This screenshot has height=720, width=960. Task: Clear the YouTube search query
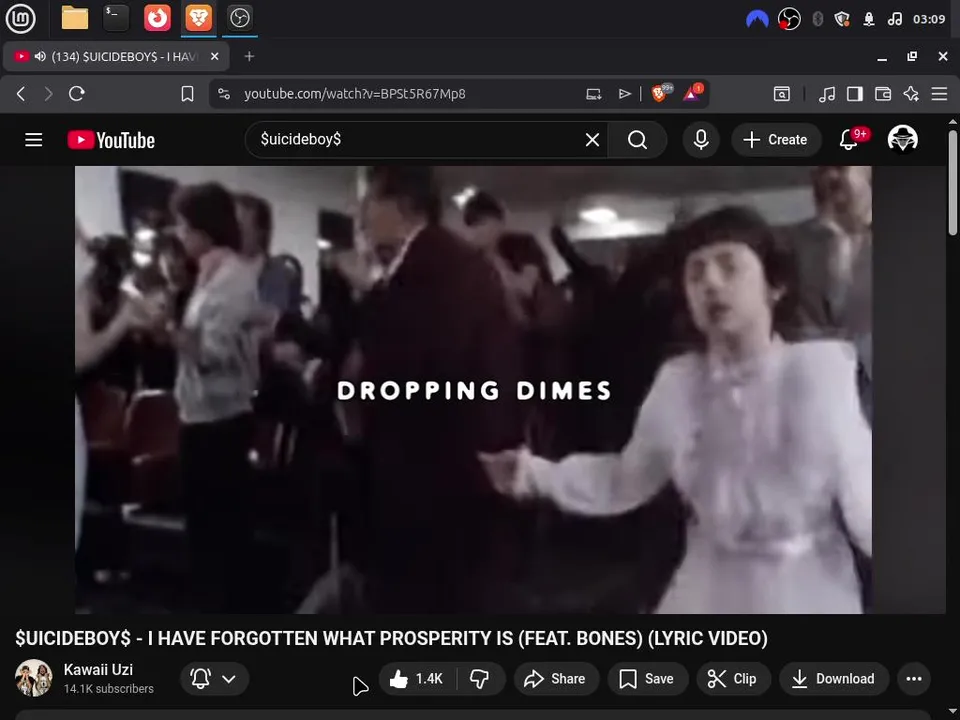pyautogui.click(x=592, y=140)
